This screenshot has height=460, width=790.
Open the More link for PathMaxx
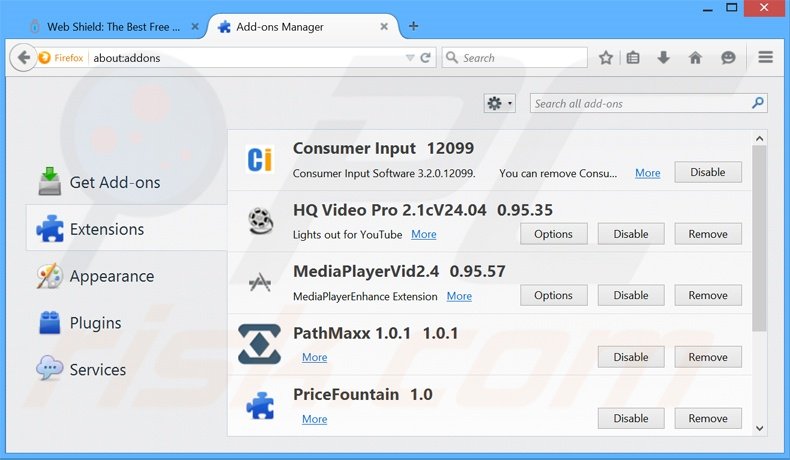tap(314, 357)
